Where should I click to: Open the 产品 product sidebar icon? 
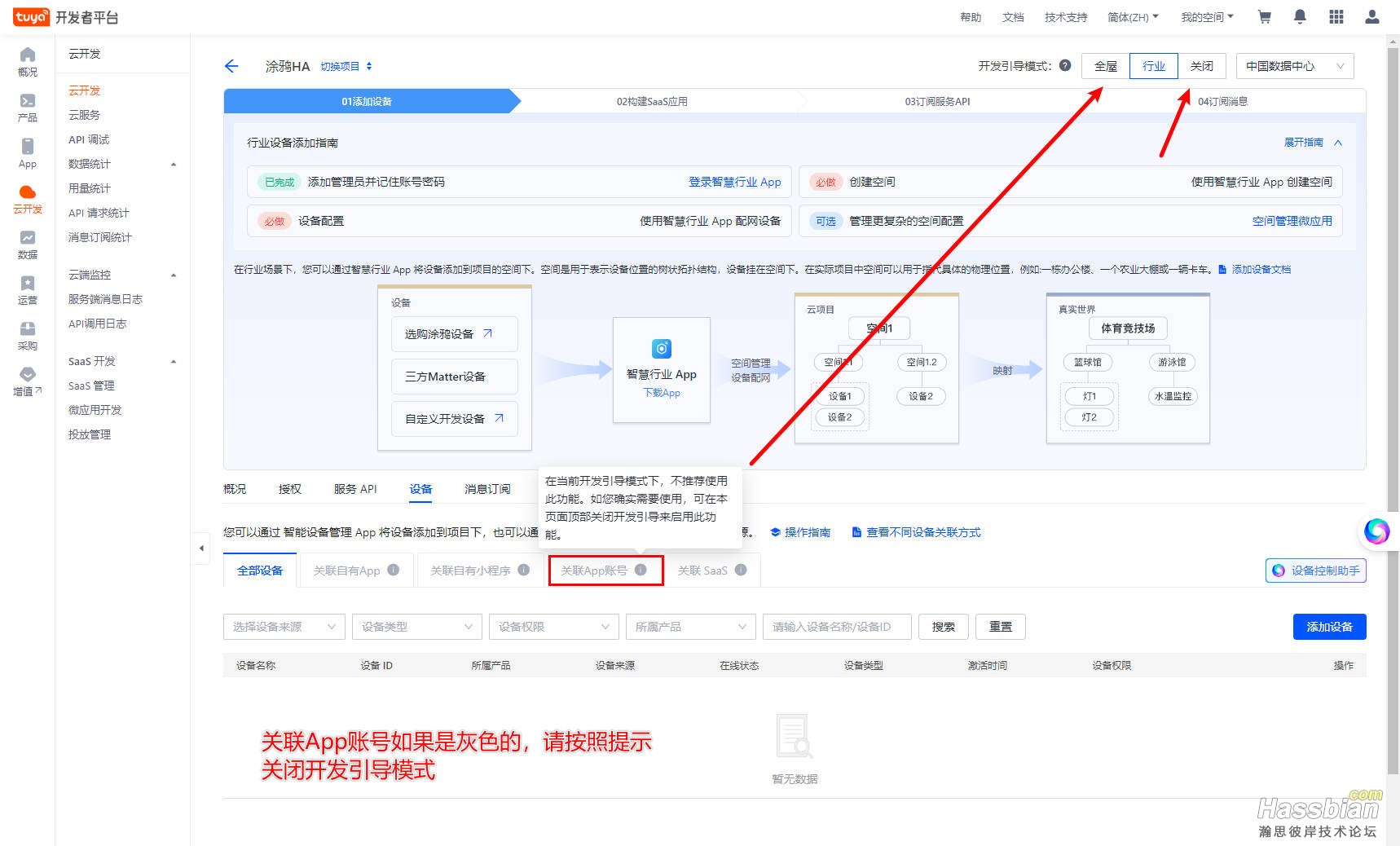click(x=28, y=108)
